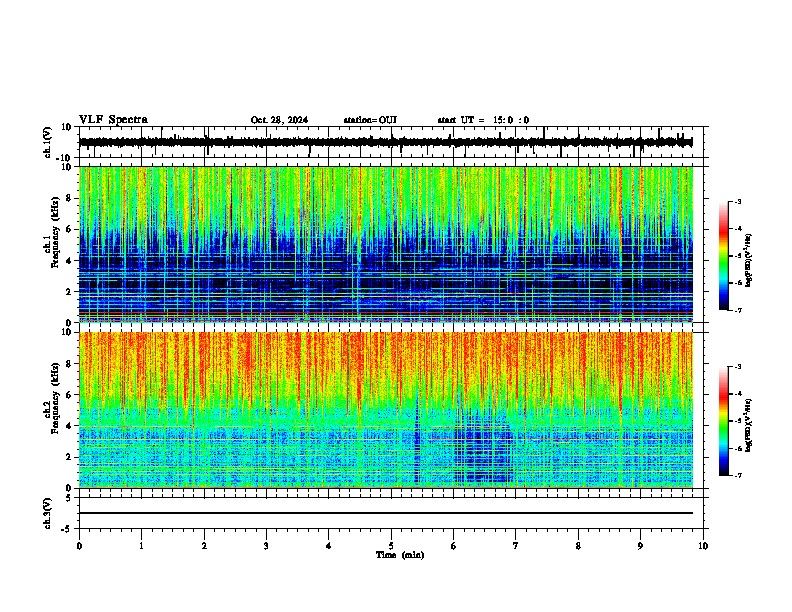Click the "Time (min)" axis label
The image size is (792, 612).
400,555
